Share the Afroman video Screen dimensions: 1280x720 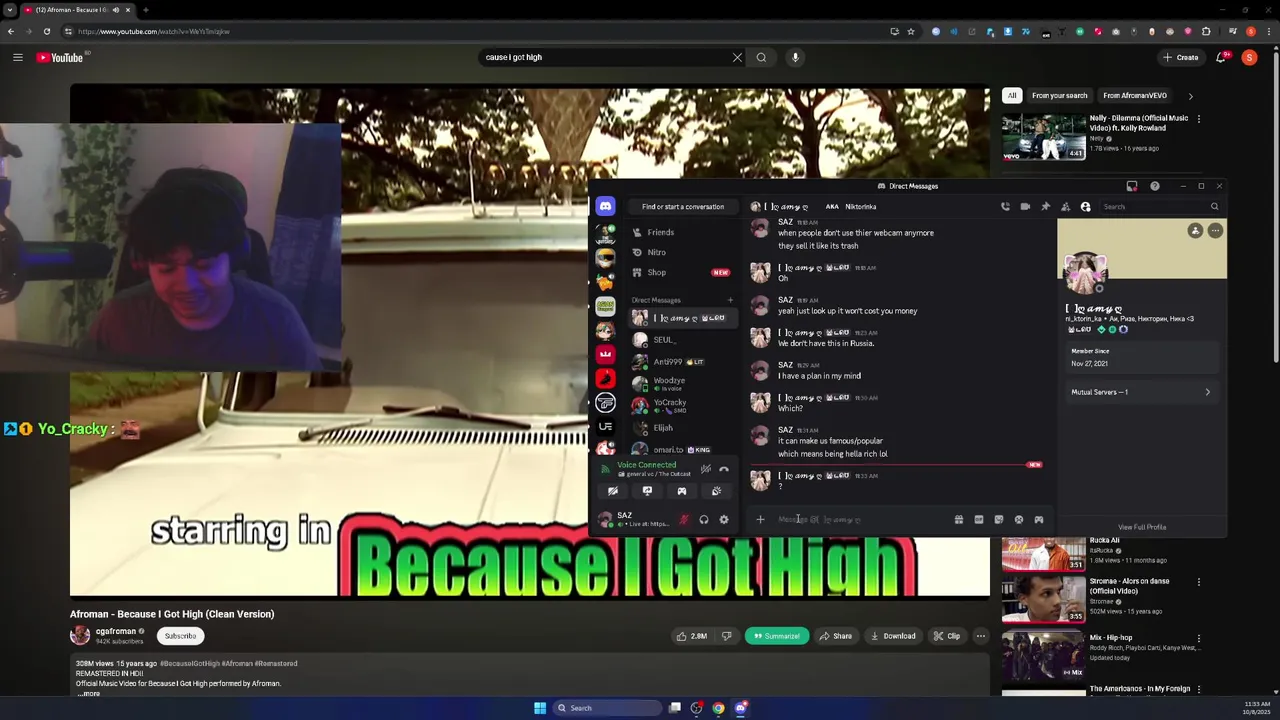pyautogui.click(x=836, y=636)
